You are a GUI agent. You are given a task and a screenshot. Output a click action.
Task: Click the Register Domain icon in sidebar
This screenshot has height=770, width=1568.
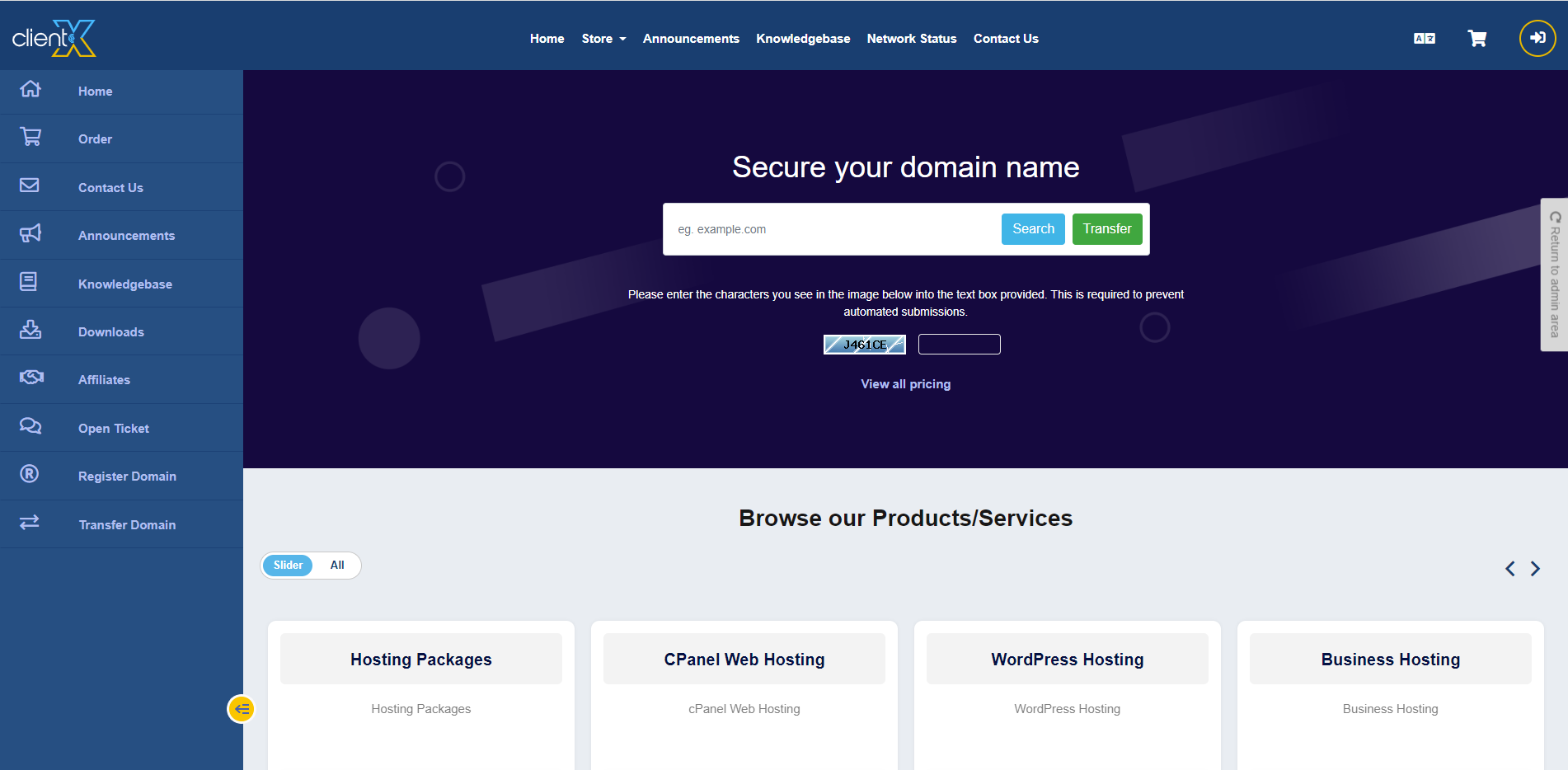[30, 474]
